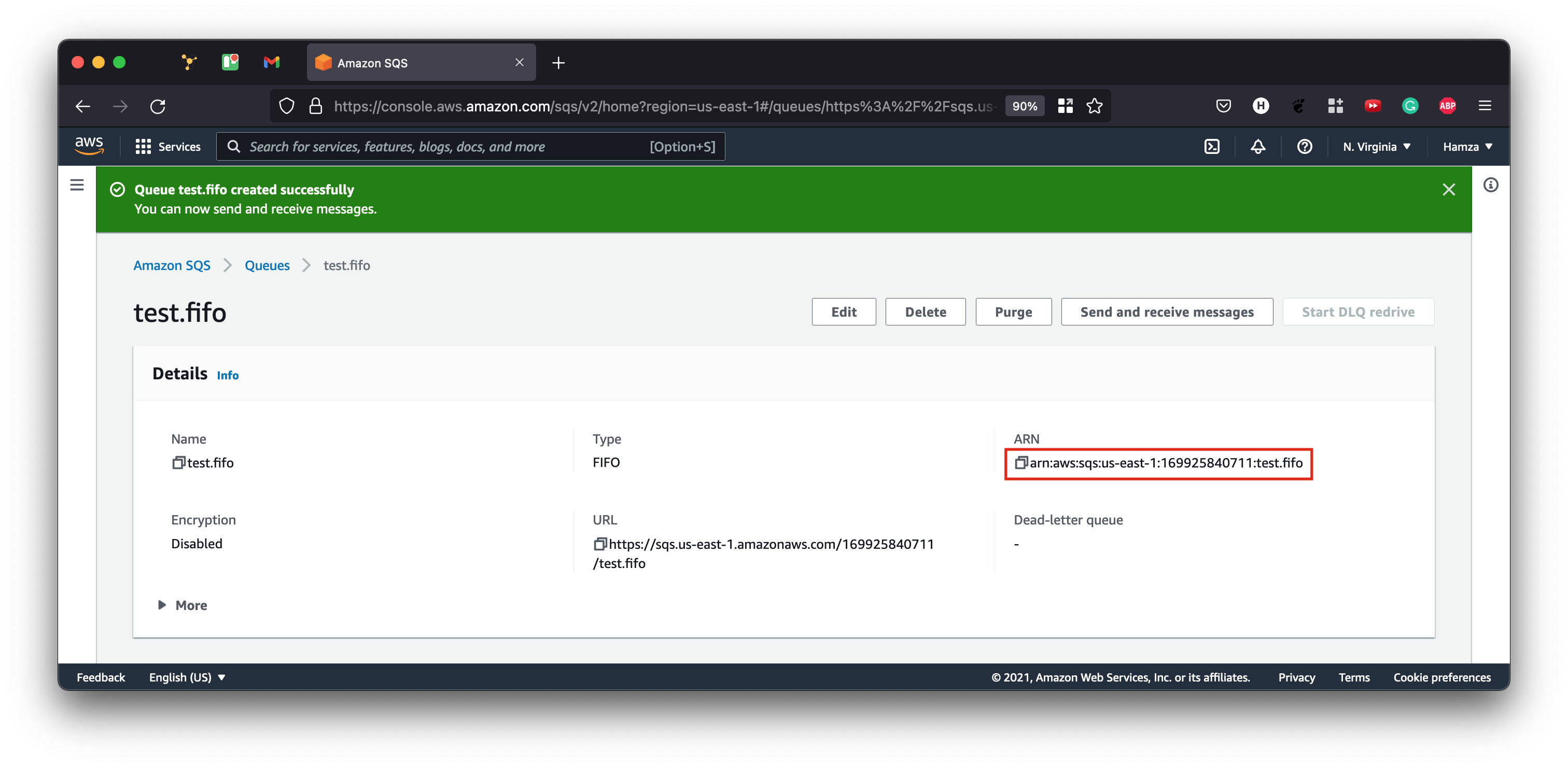The image size is (1568, 767).
Task: Open the N. Virginia region dropdown
Action: pyautogui.click(x=1376, y=147)
